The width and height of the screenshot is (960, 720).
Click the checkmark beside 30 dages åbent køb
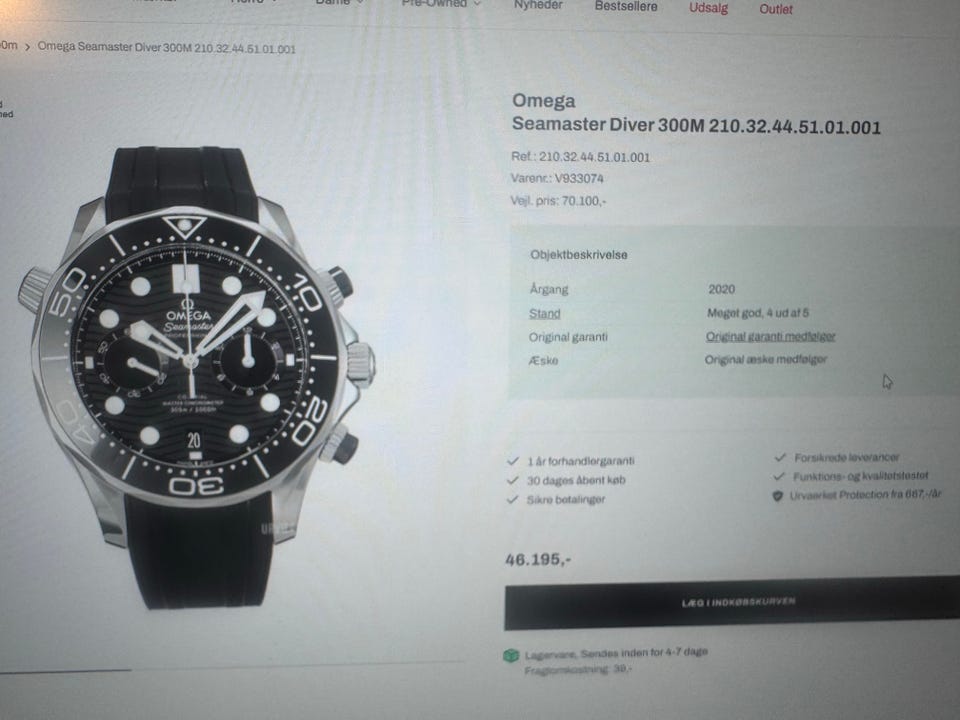[512, 480]
